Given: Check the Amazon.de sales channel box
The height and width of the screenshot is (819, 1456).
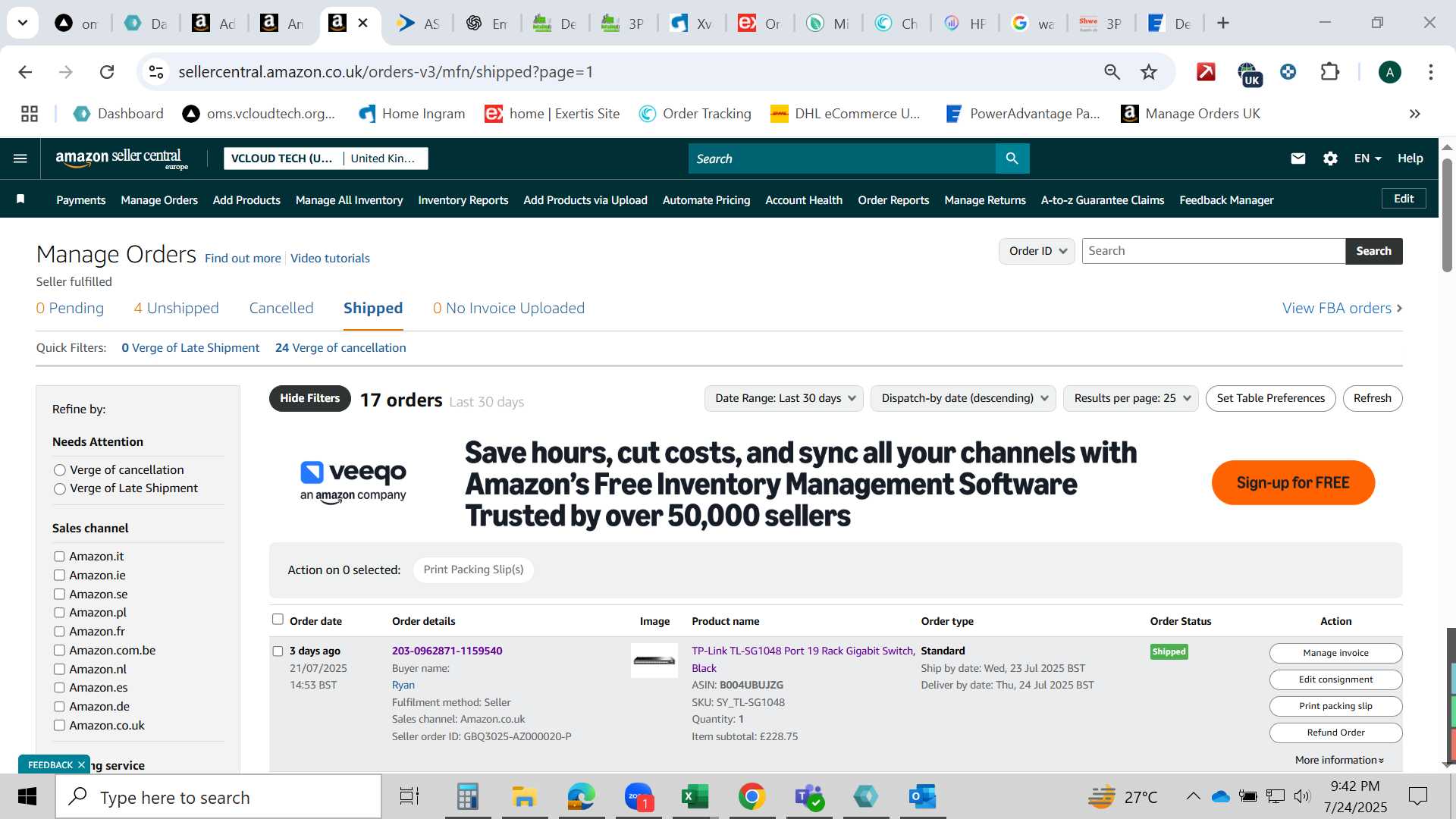Looking at the screenshot, I should pyautogui.click(x=59, y=707).
